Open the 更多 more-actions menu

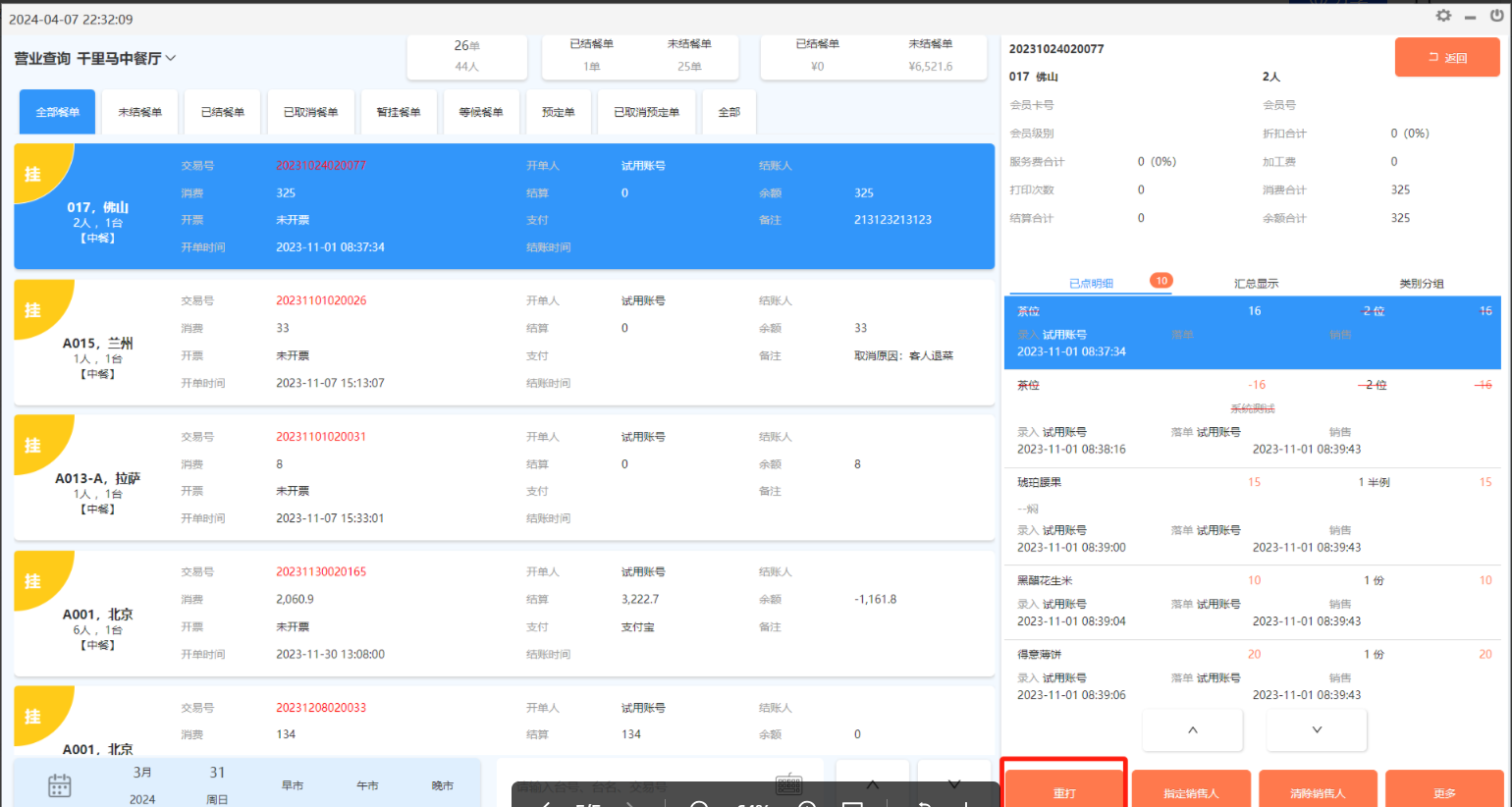tap(1444, 792)
